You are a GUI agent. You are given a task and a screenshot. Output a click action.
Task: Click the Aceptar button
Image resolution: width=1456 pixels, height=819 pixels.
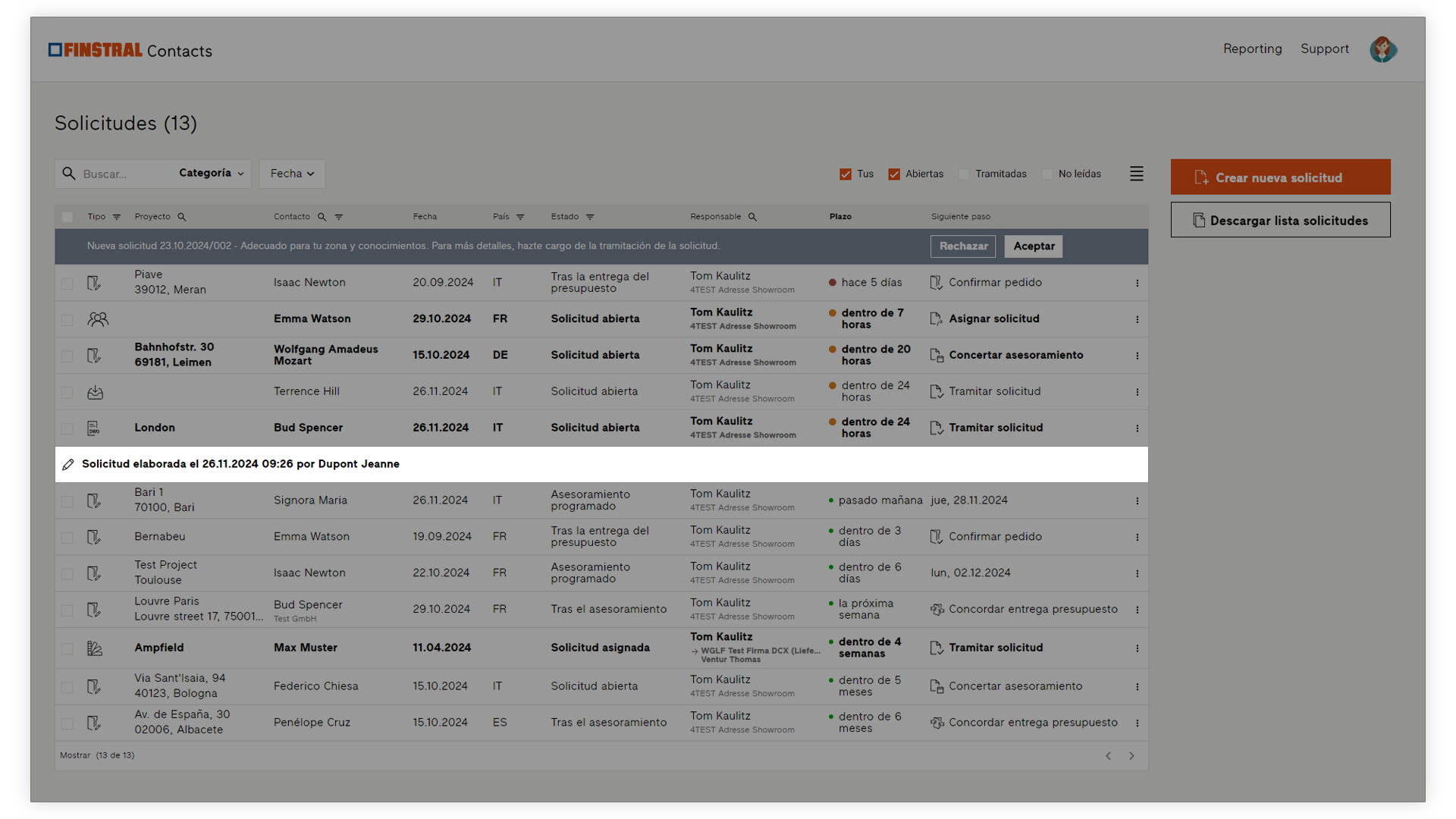pos(1034,246)
